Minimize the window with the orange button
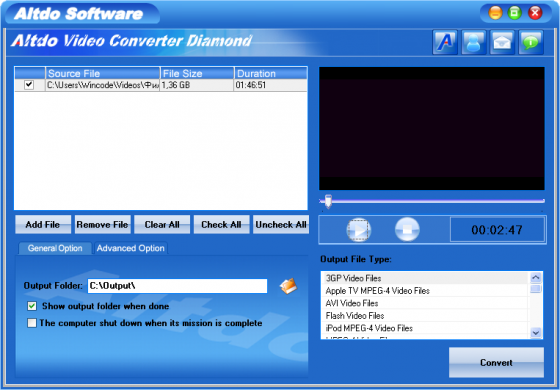 [x=495, y=14]
